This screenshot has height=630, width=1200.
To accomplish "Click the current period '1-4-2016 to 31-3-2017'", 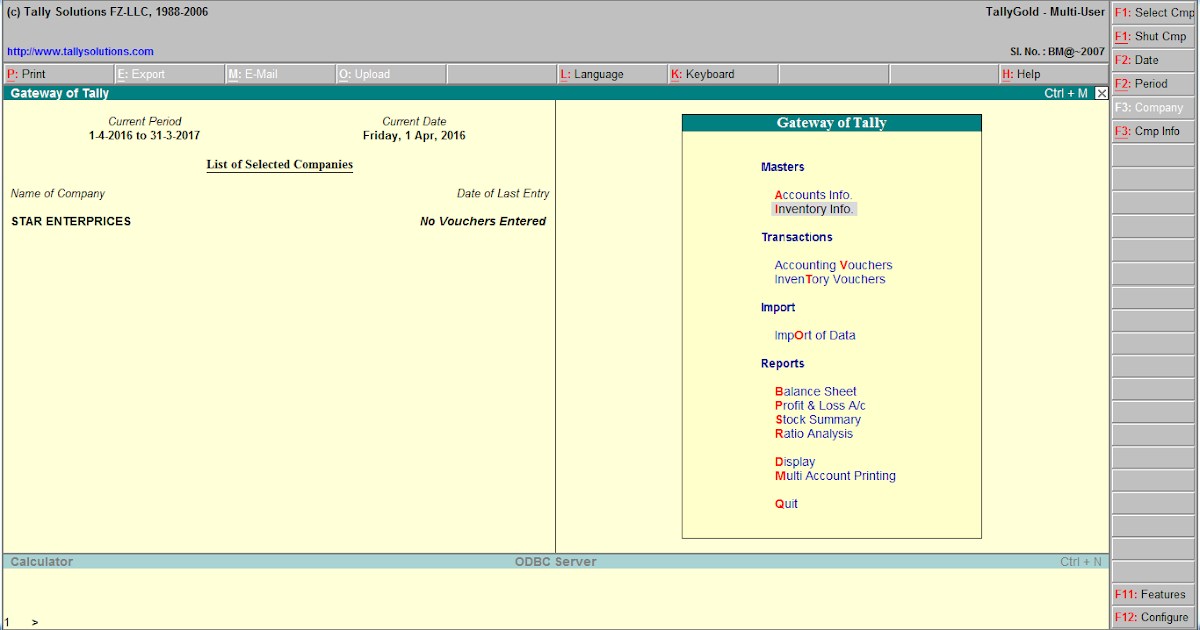I will pyautogui.click(x=145, y=135).
